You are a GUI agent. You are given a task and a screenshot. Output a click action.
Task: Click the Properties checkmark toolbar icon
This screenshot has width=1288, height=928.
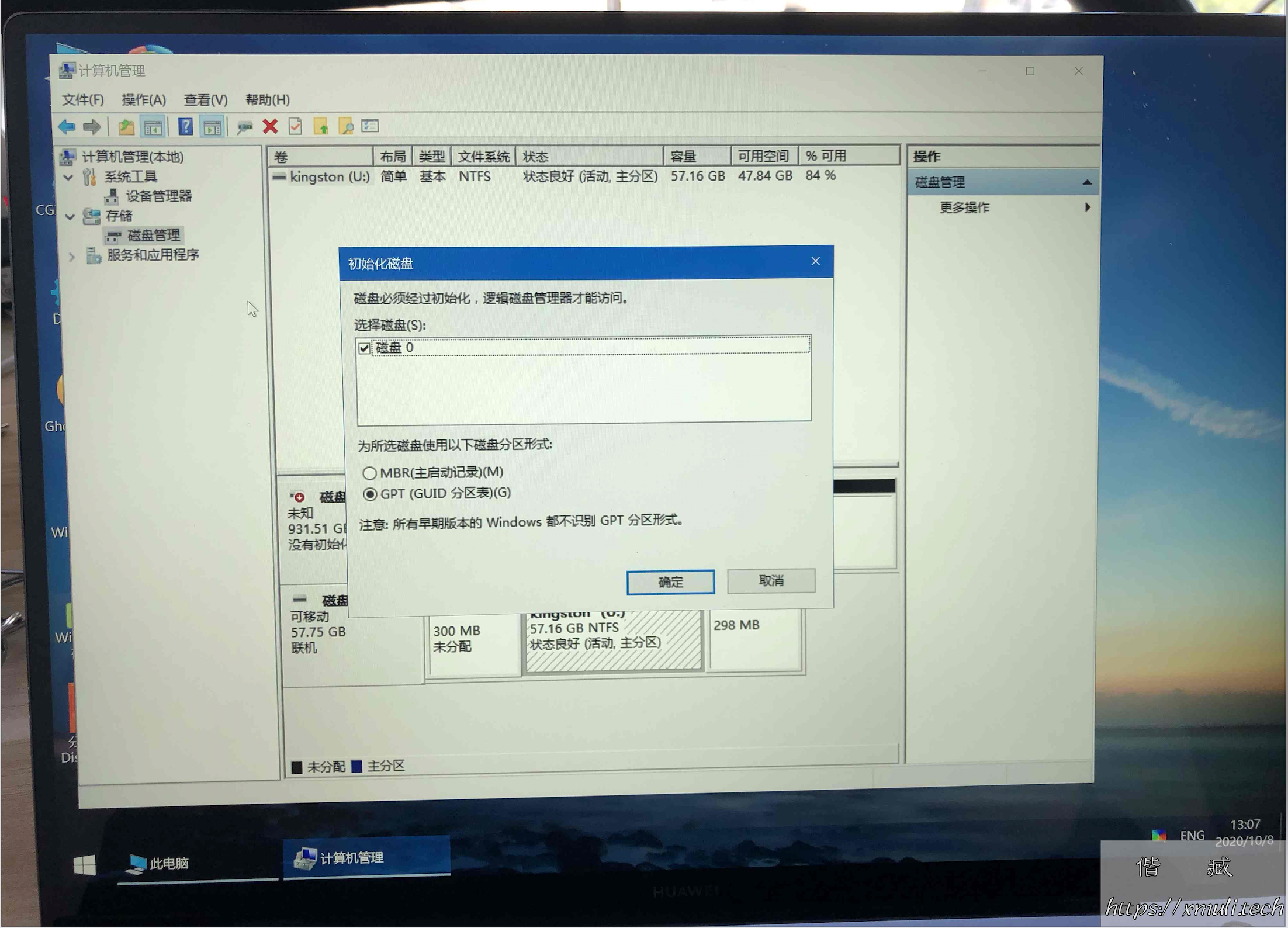pyautogui.click(x=296, y=126)
